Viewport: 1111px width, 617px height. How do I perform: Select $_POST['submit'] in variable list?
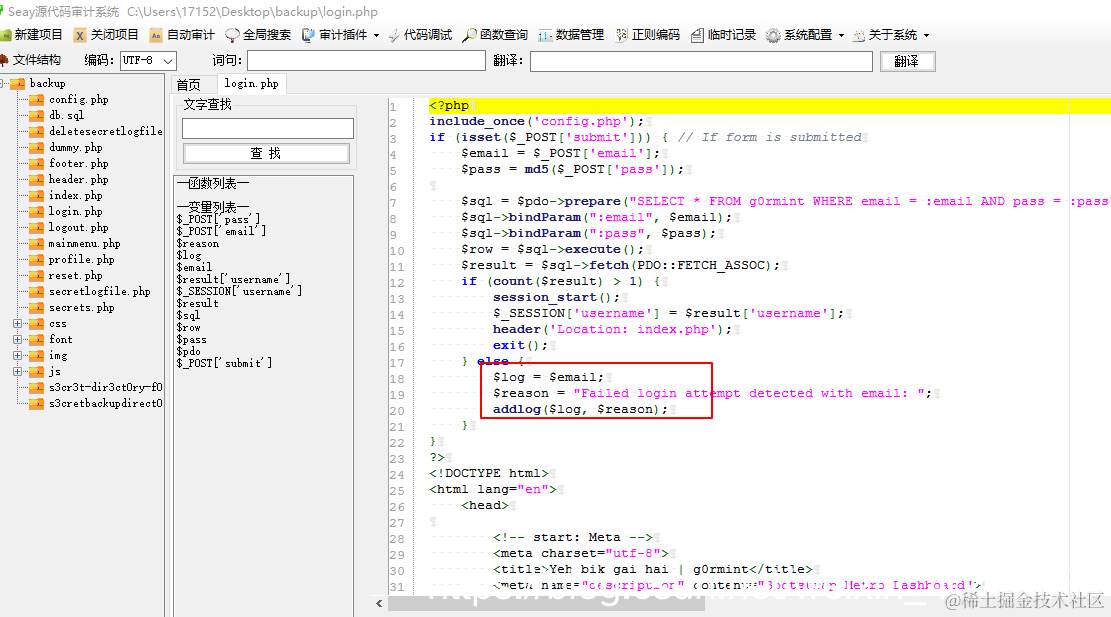point(224,363)
